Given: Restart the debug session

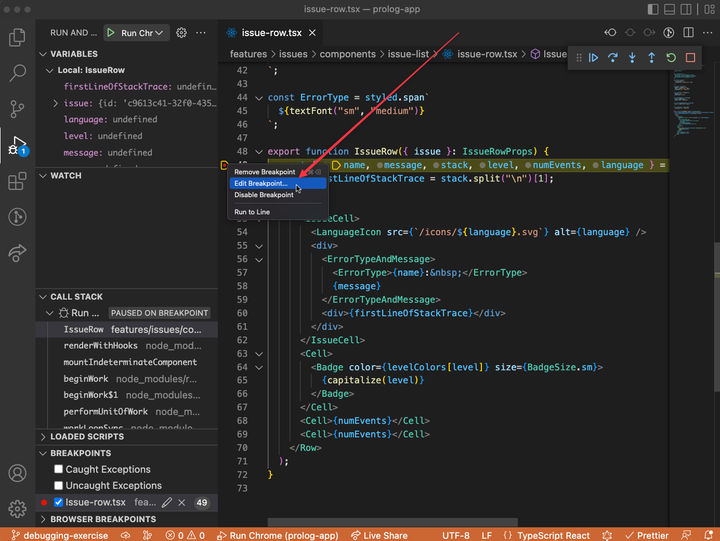Looking at the screenshot, I should (x=671, y=58).
